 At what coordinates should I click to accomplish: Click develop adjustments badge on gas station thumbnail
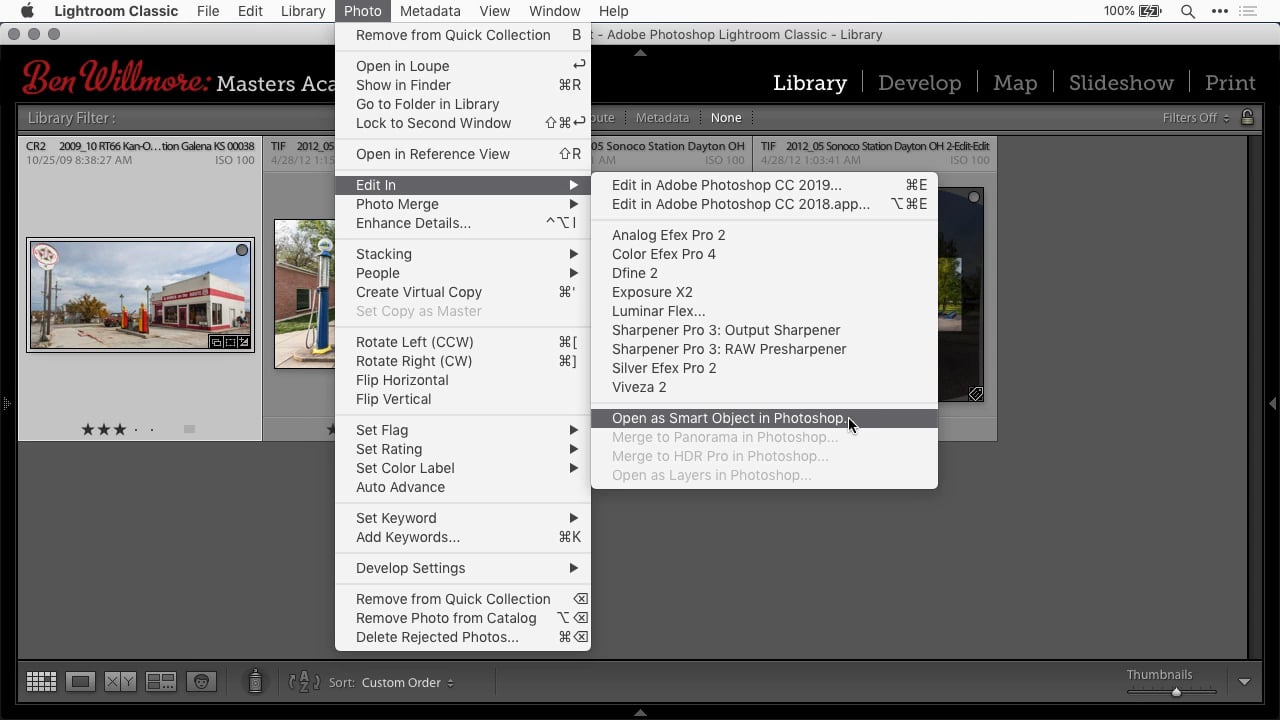coord(242,342)
